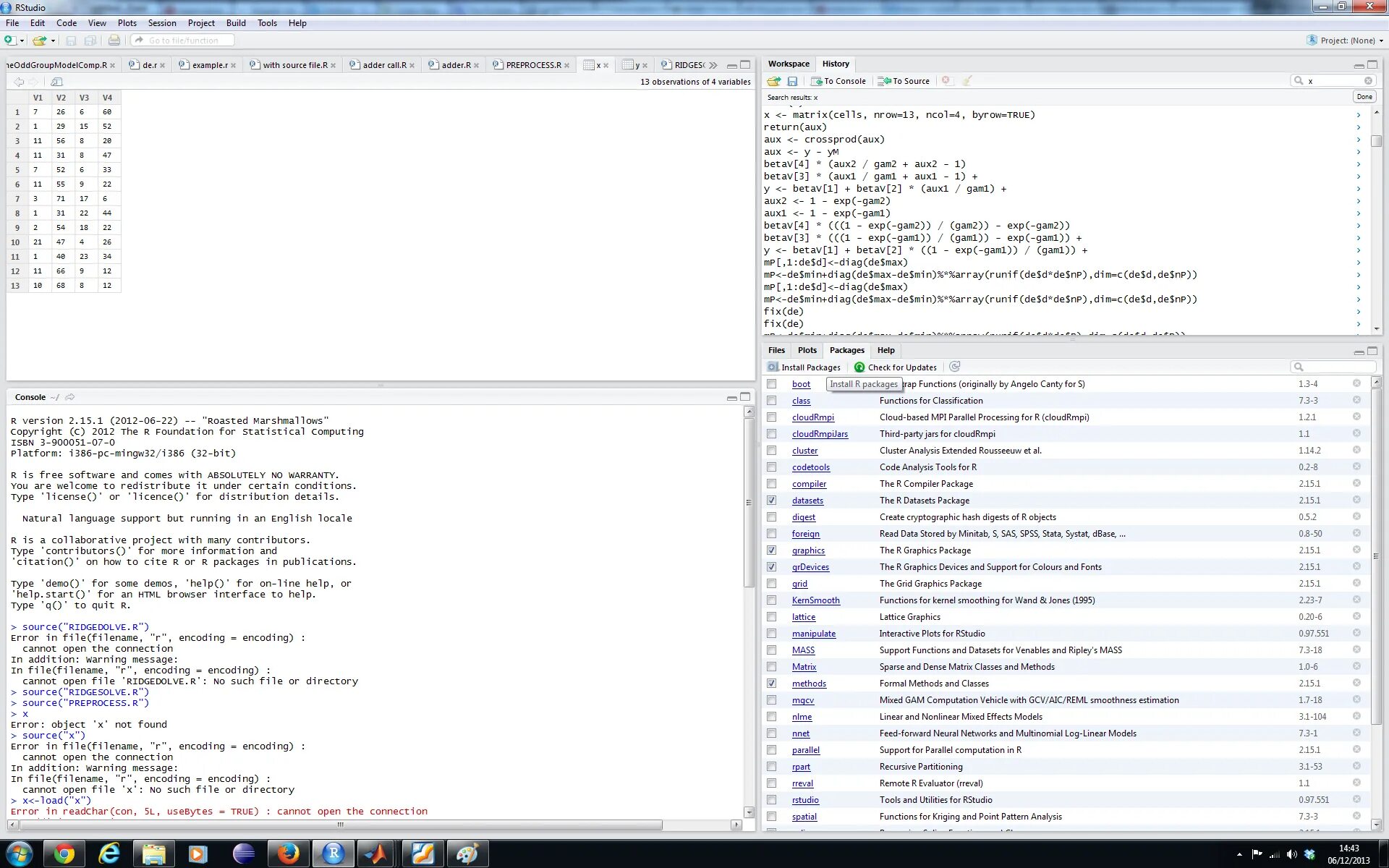Show data viewer in new window icon
Screen dimensions: 1389x868
57,82
